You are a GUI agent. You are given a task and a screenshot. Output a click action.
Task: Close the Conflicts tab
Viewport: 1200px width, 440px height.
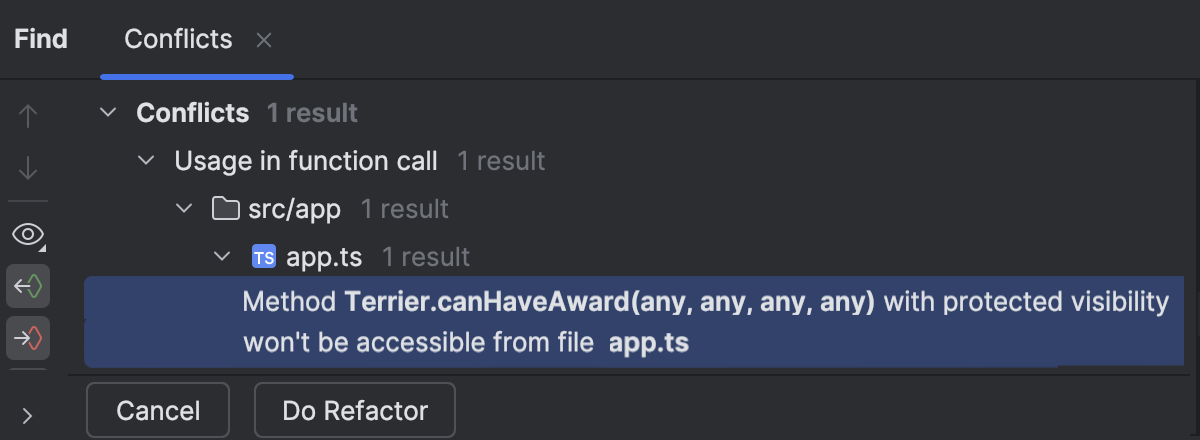click(264, 40)
